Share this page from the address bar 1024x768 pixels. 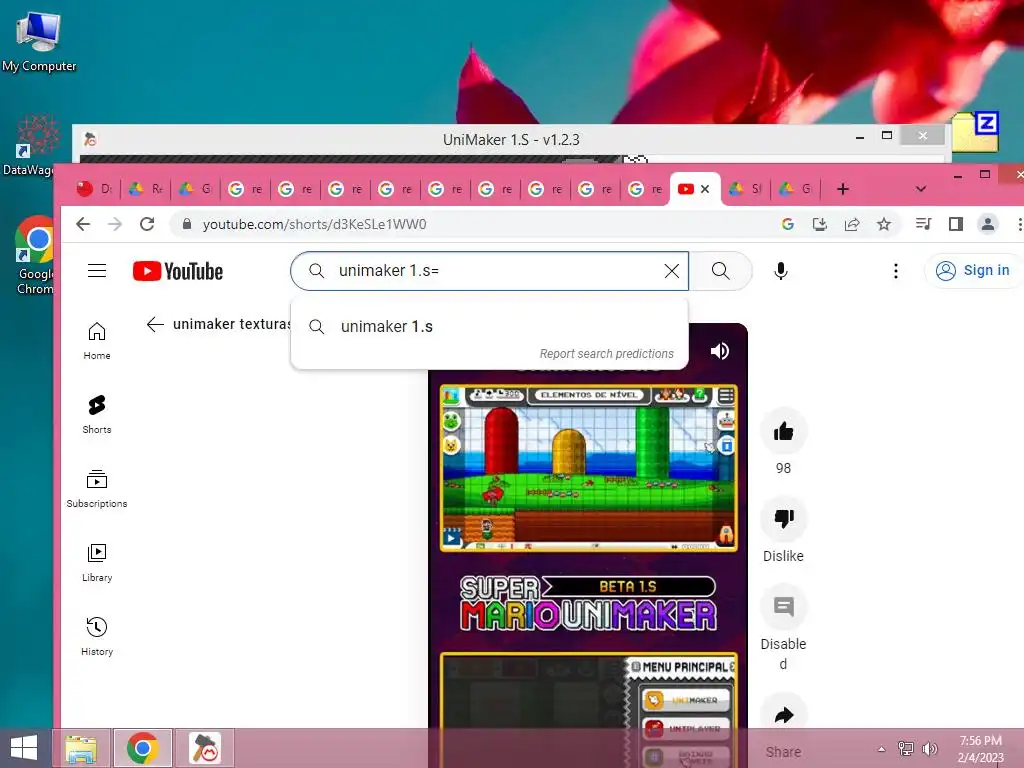tap(852, 225)
